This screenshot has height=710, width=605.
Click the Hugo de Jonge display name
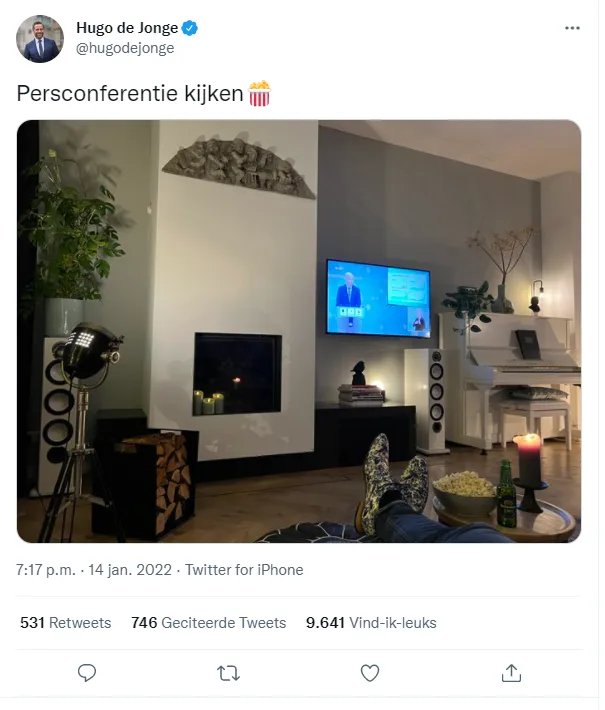coord(127,28)
